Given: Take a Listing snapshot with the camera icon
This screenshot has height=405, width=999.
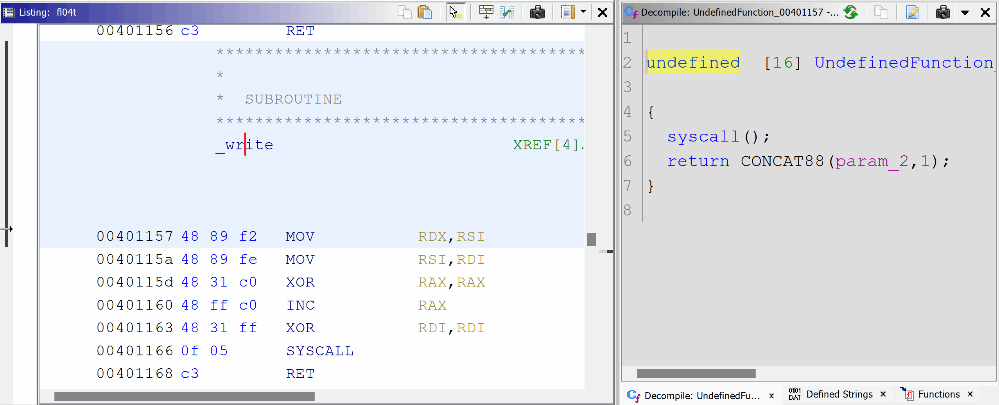Looking at the screenshot, I should click(x=538, y=11).
